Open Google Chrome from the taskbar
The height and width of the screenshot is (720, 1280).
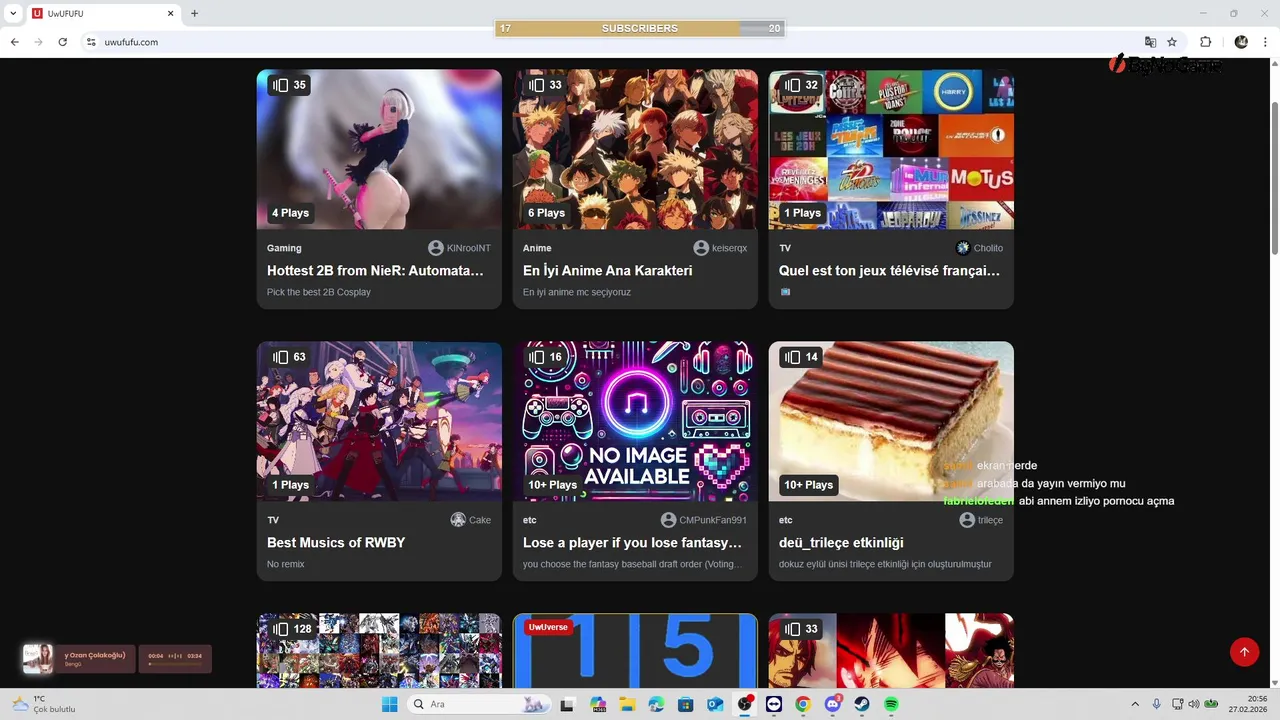(802, 704)
